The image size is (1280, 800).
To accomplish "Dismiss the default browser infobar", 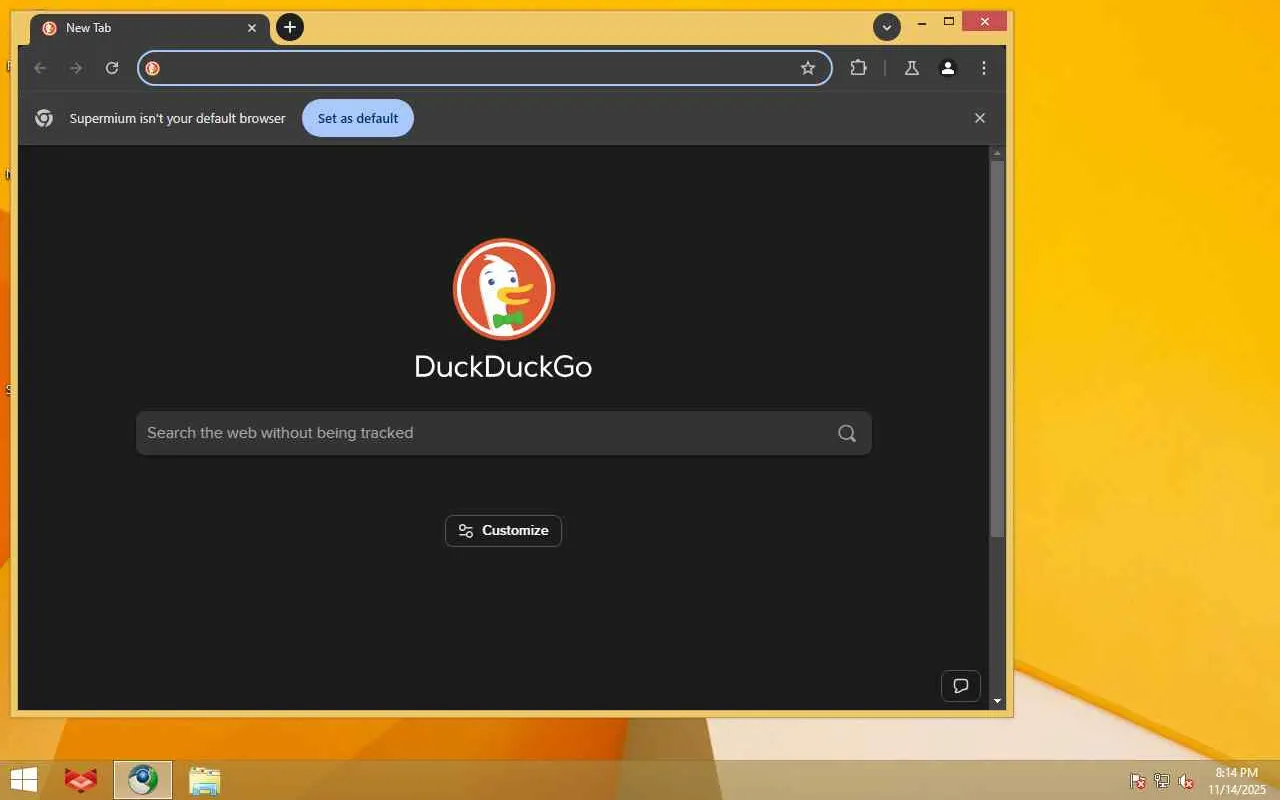I will 980,118.
